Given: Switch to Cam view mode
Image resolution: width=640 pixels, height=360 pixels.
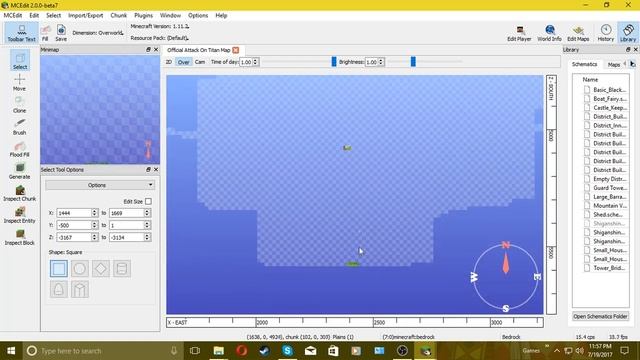Looking at the screenshot, I should [x=200, y=62].
